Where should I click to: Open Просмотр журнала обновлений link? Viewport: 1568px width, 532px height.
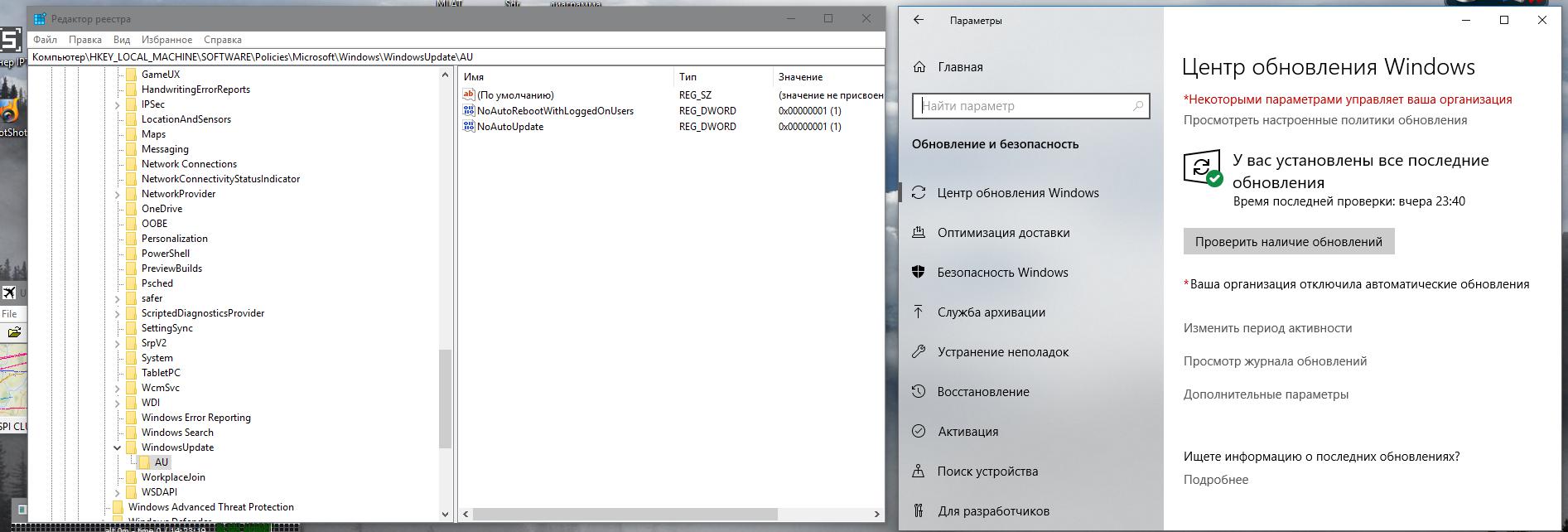[x=1275, y=361]
